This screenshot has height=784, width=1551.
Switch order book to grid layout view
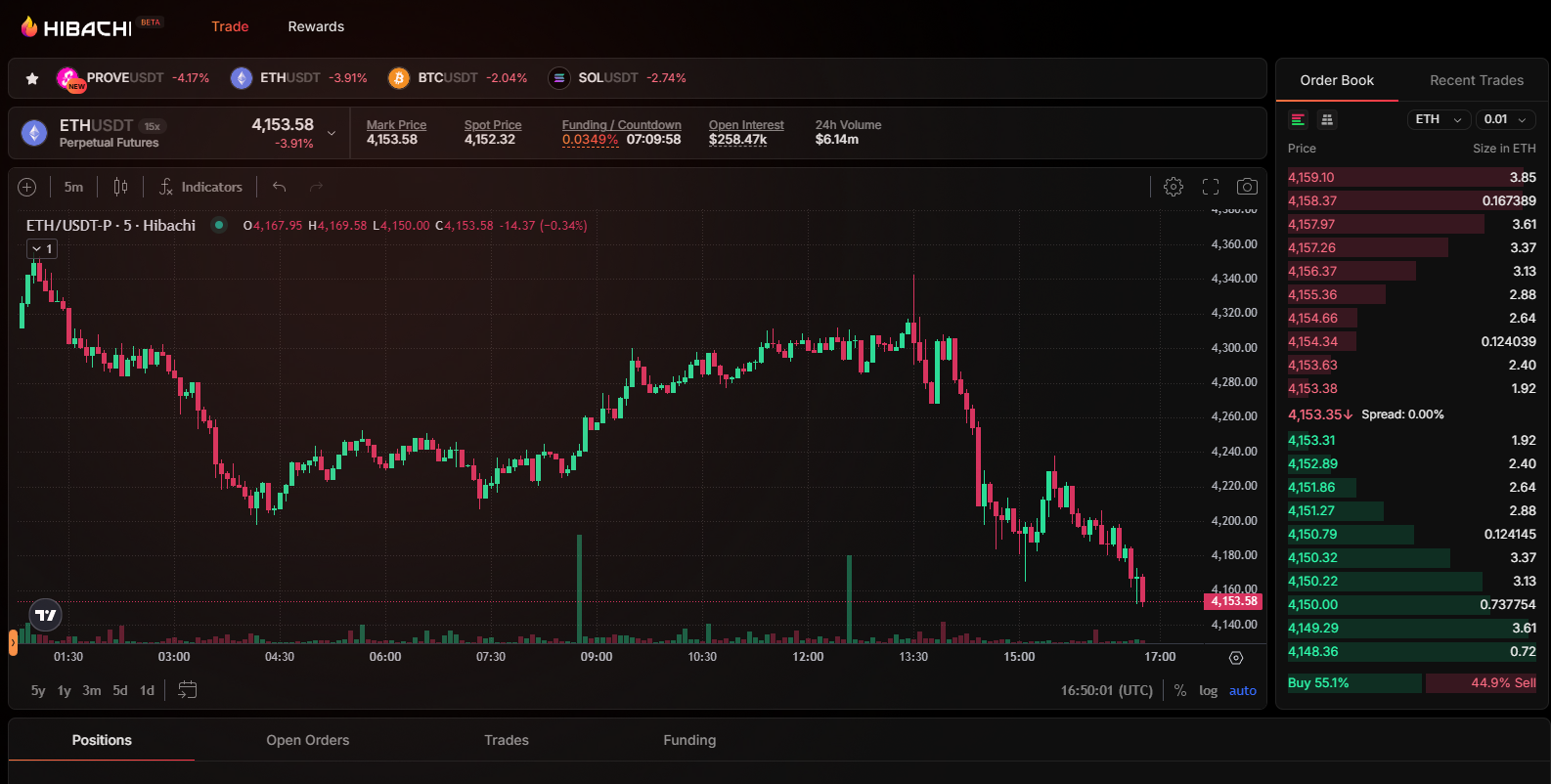(x=1327, y=119)
